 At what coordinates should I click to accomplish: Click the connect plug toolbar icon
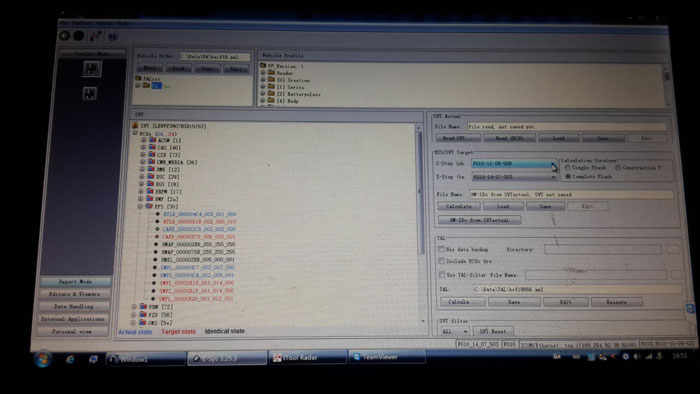click(96, 36)
